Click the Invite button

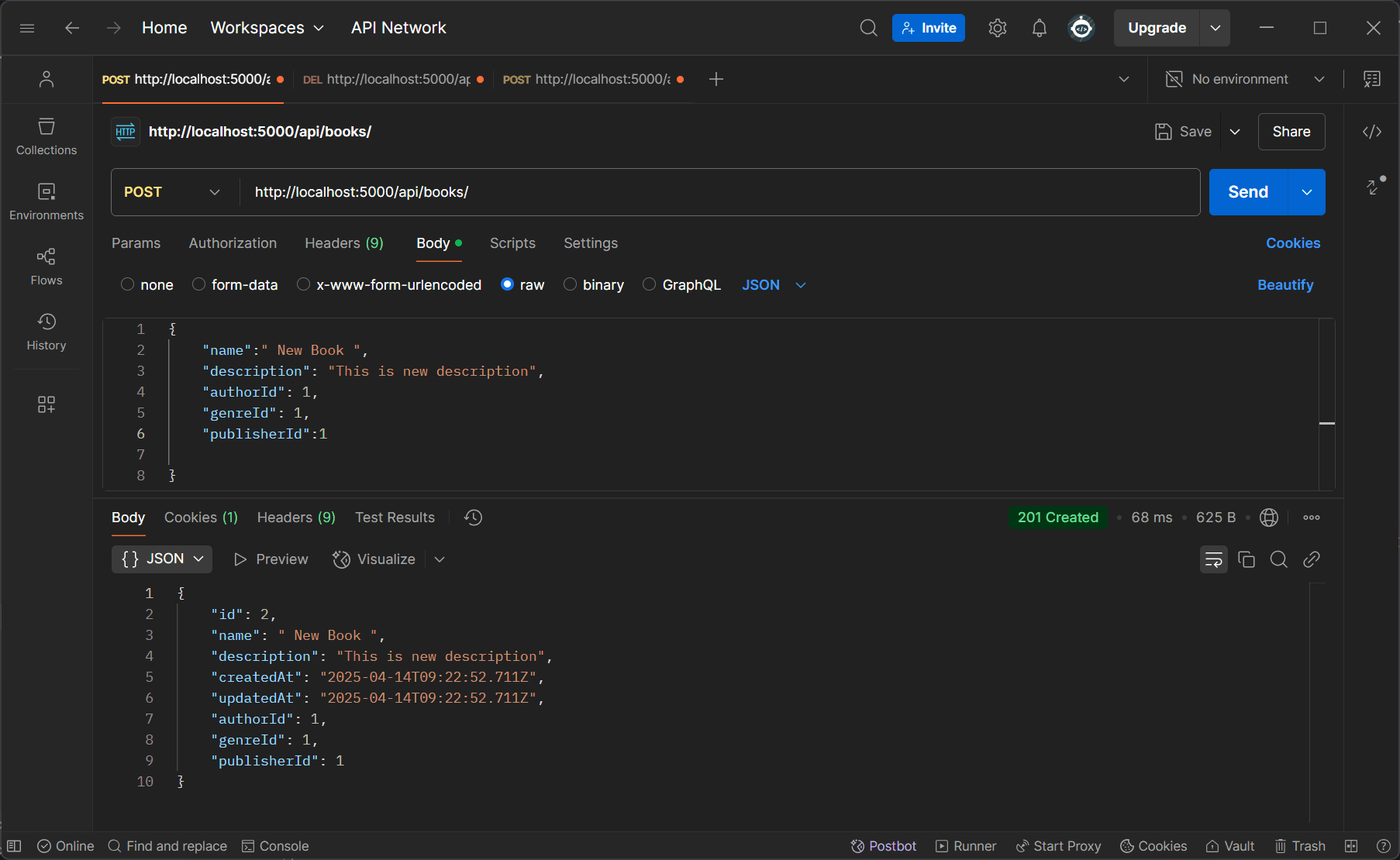click(929, 28)
